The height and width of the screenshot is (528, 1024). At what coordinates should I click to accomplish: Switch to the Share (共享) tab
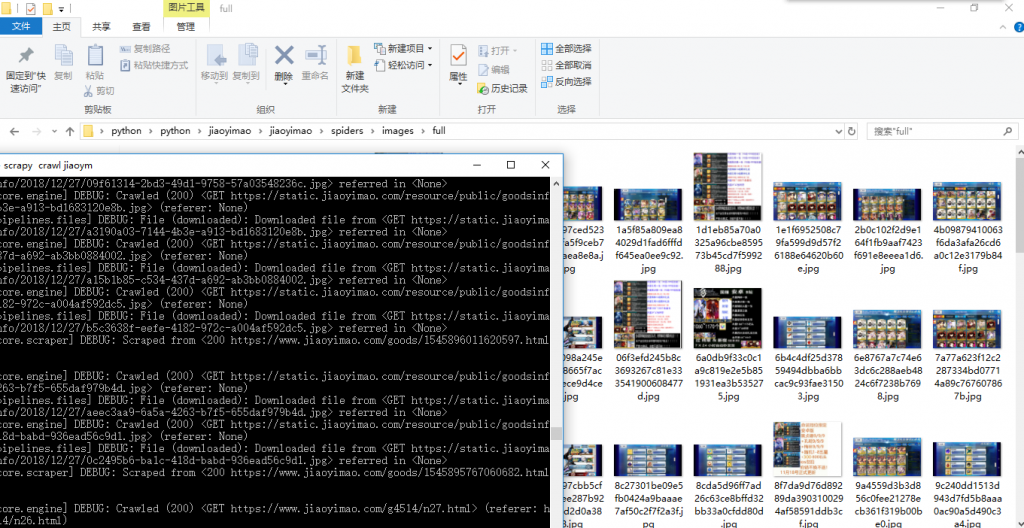pyautogui.click(x=101, y=27)
